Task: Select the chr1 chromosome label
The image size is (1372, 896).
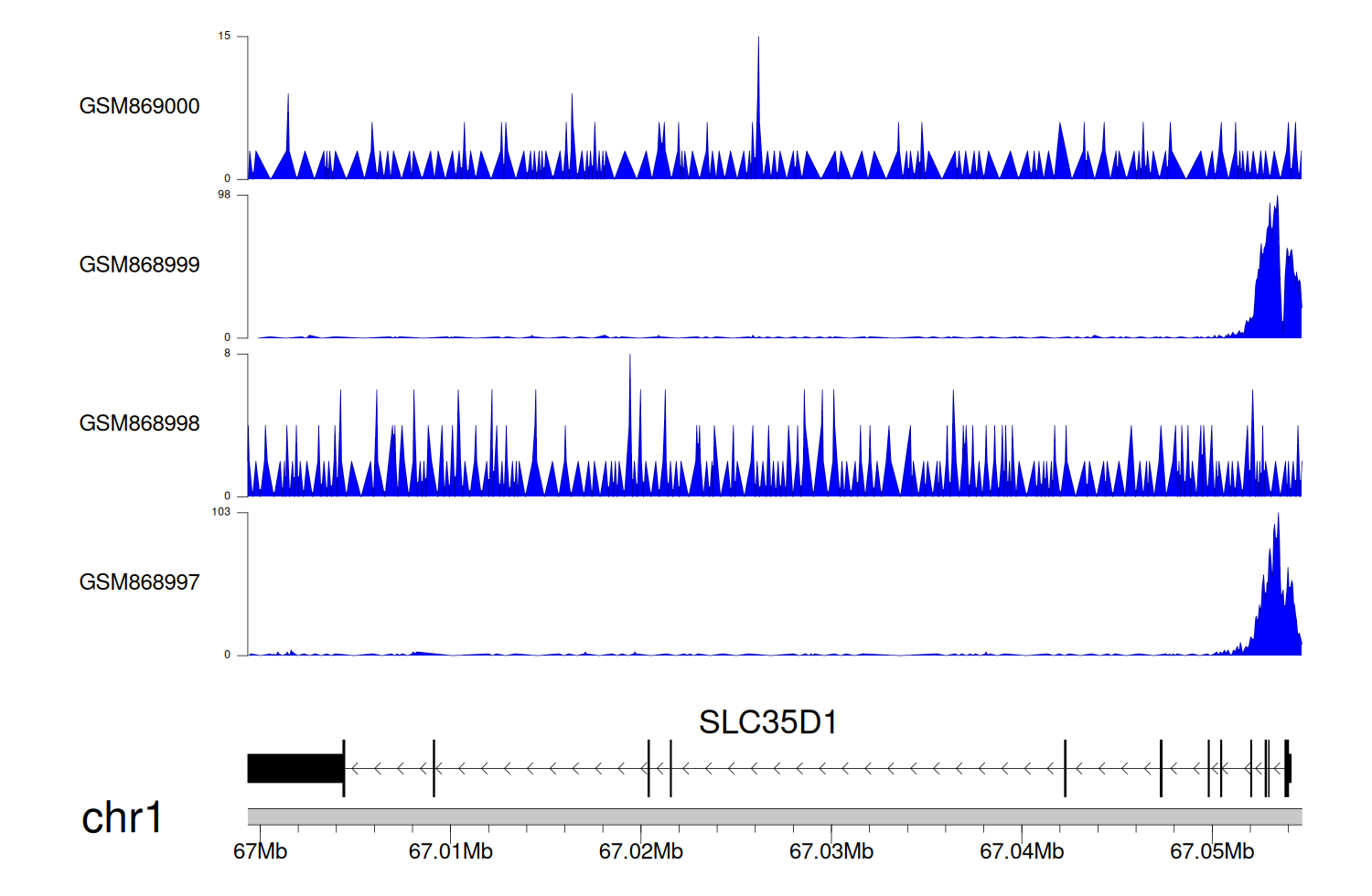Action: pos(122,817)
